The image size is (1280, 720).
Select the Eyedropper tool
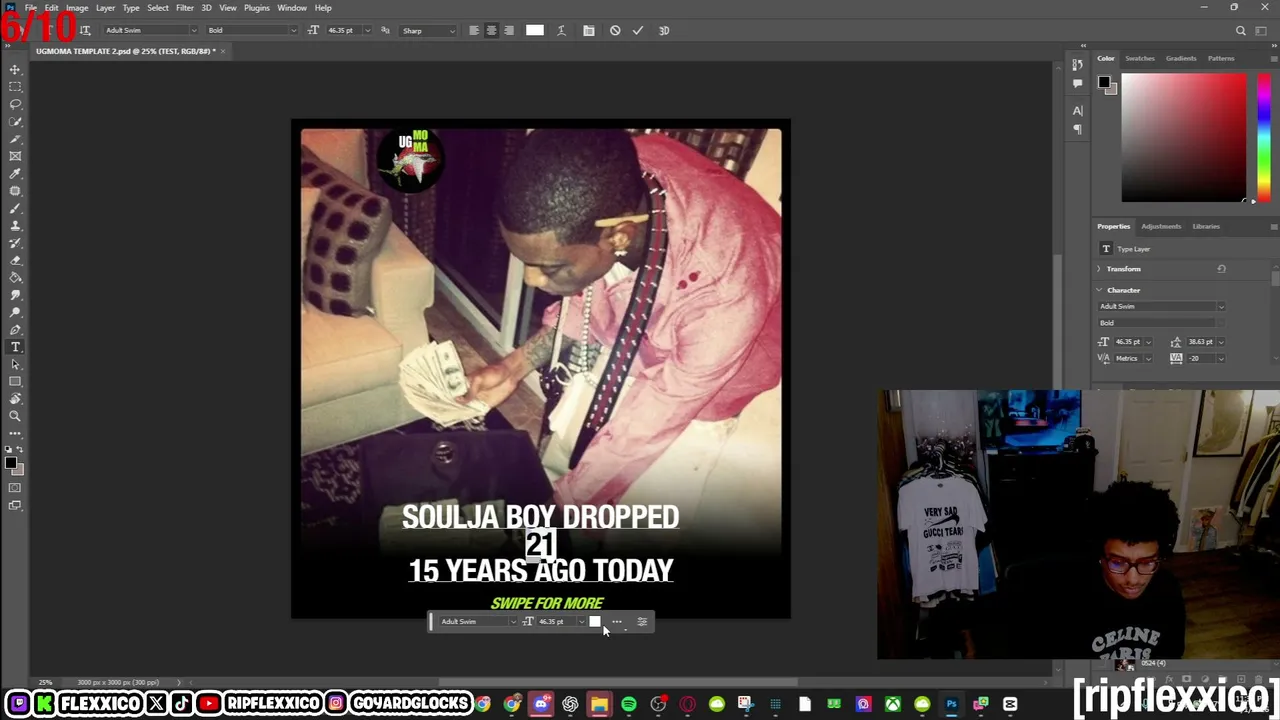click(15, 173)
